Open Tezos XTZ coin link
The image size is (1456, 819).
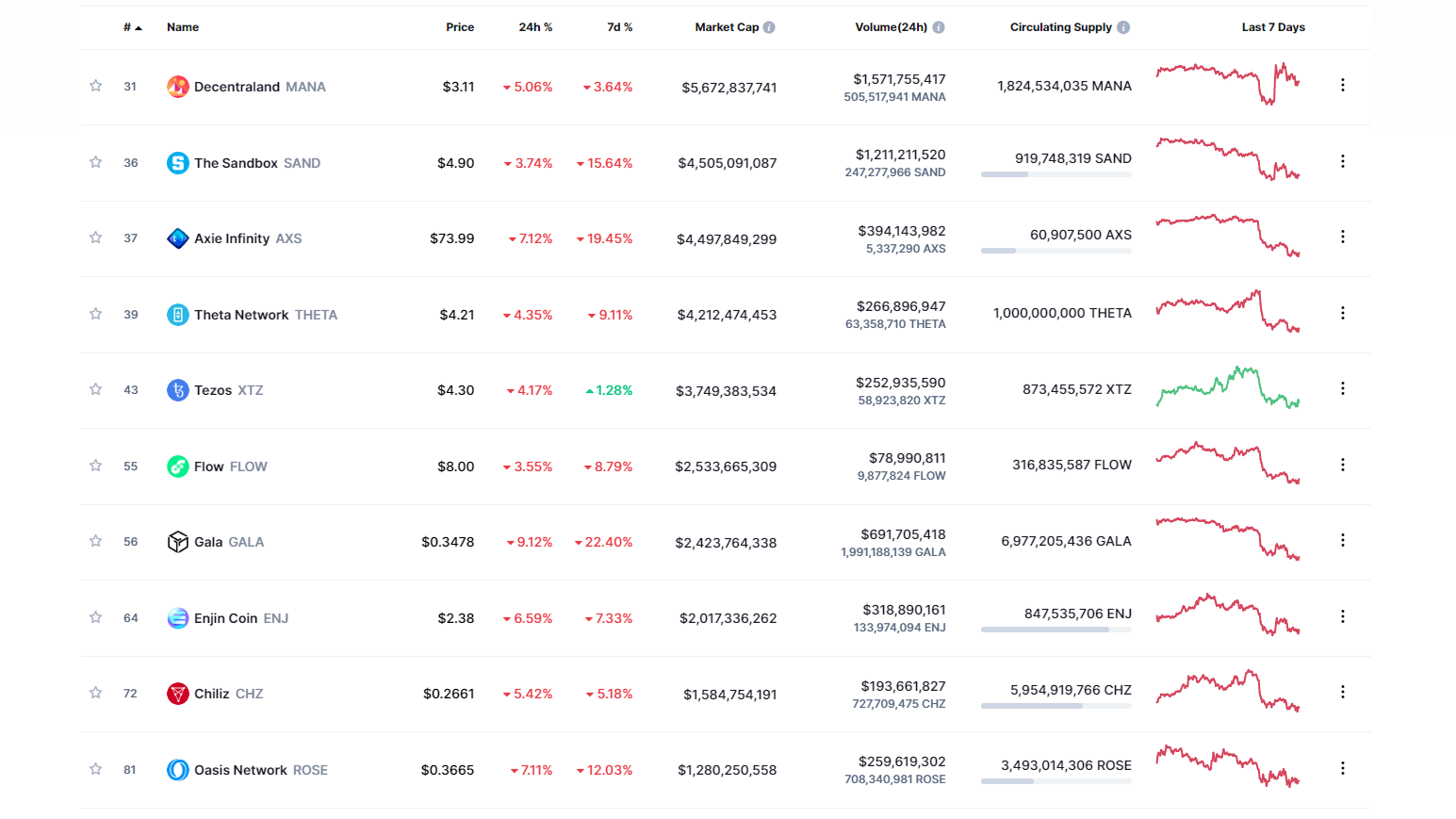[x=228, y=390]
